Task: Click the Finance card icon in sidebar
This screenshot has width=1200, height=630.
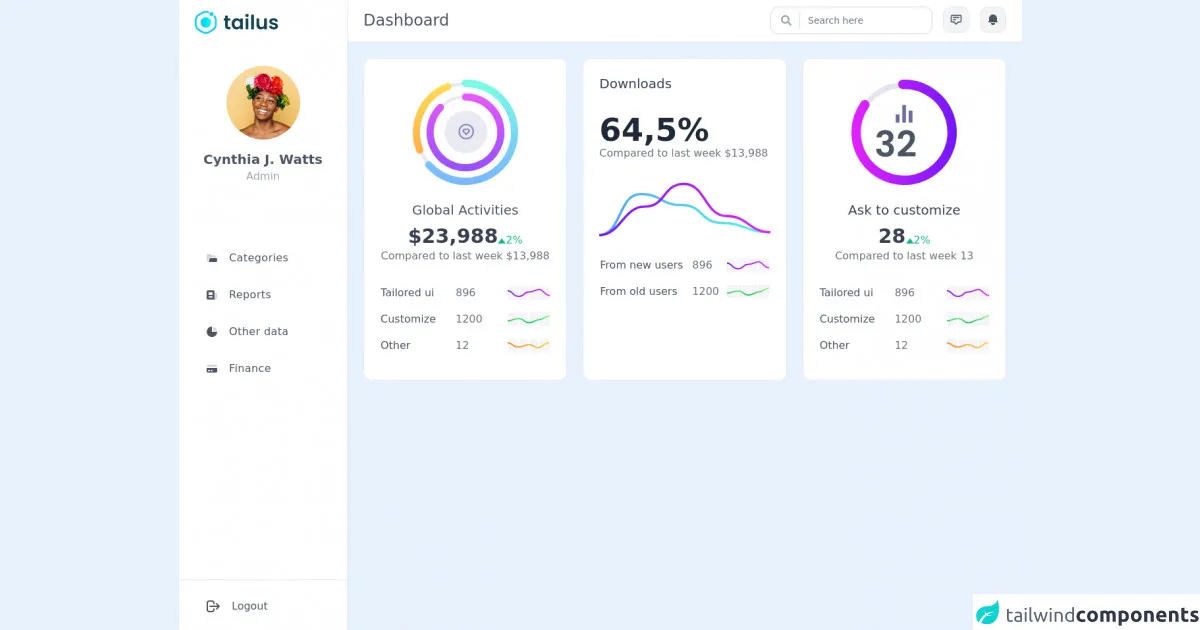Action: 212,369
